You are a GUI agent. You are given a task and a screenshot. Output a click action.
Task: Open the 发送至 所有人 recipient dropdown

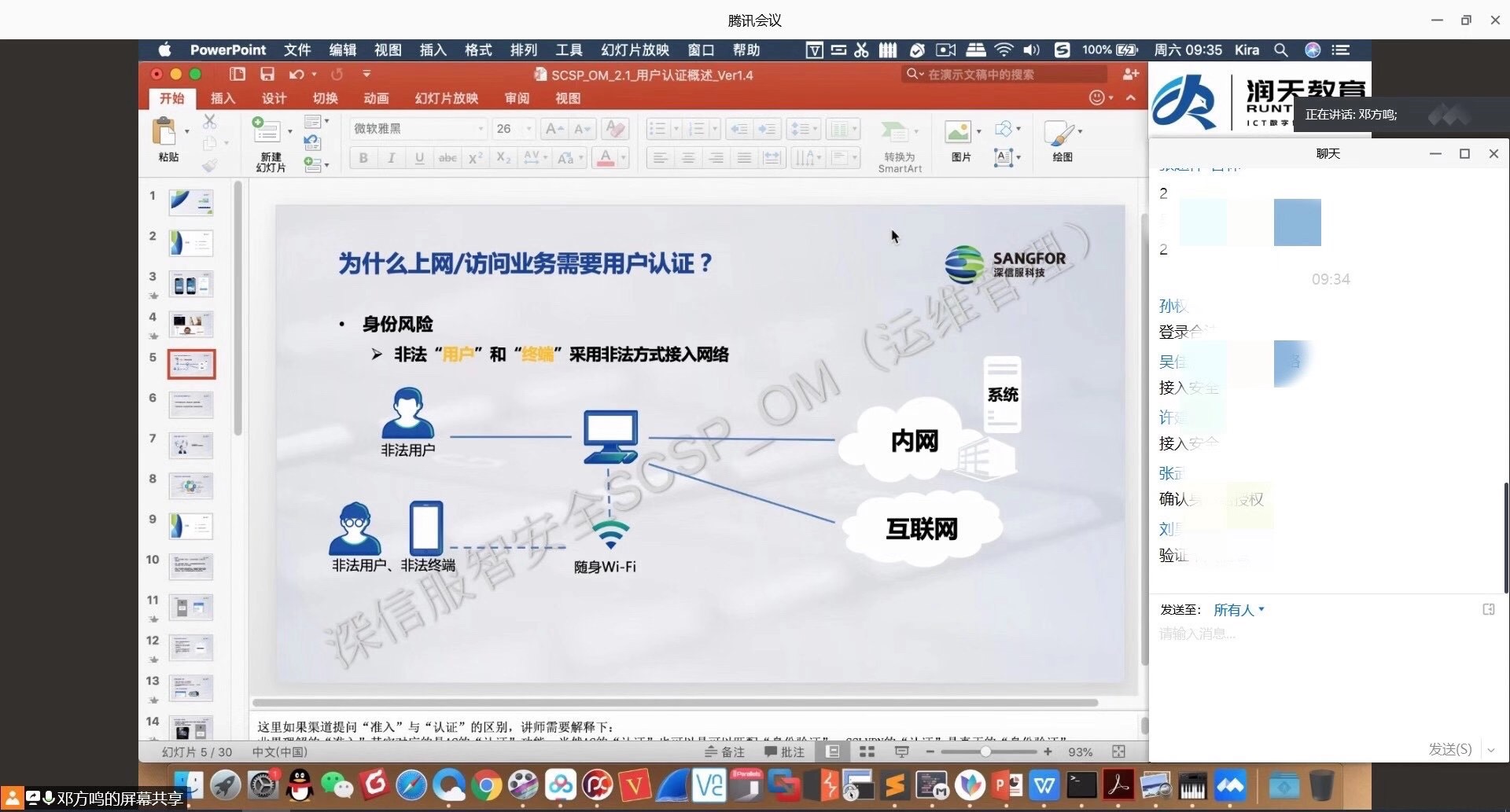pyautogui.click(x=1239, y=610)
